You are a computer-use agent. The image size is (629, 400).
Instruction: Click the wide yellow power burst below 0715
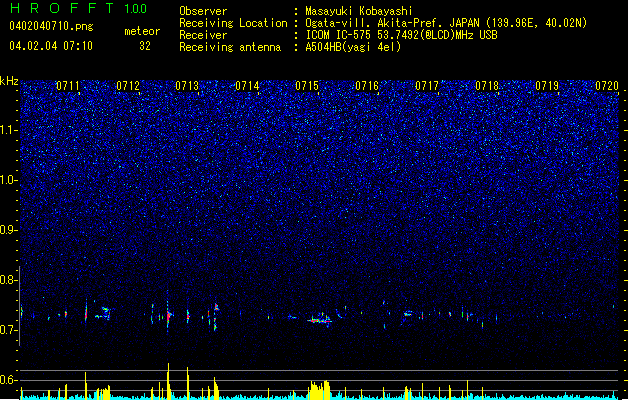point(319,390)
